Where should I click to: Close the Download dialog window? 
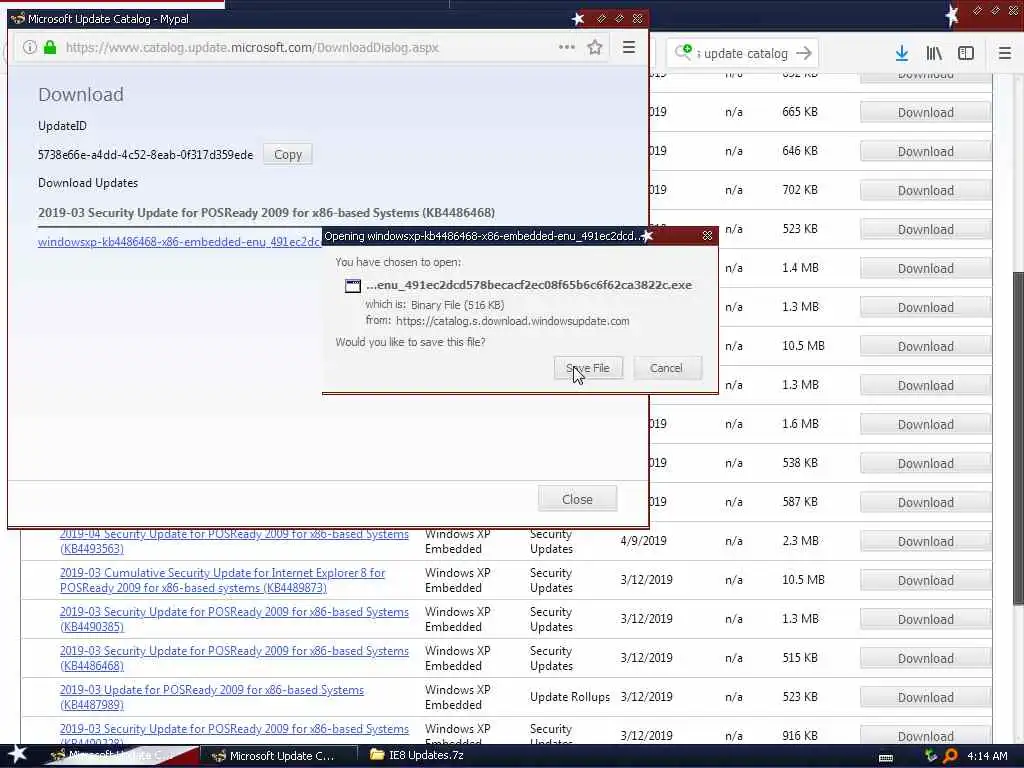(577, 499)
